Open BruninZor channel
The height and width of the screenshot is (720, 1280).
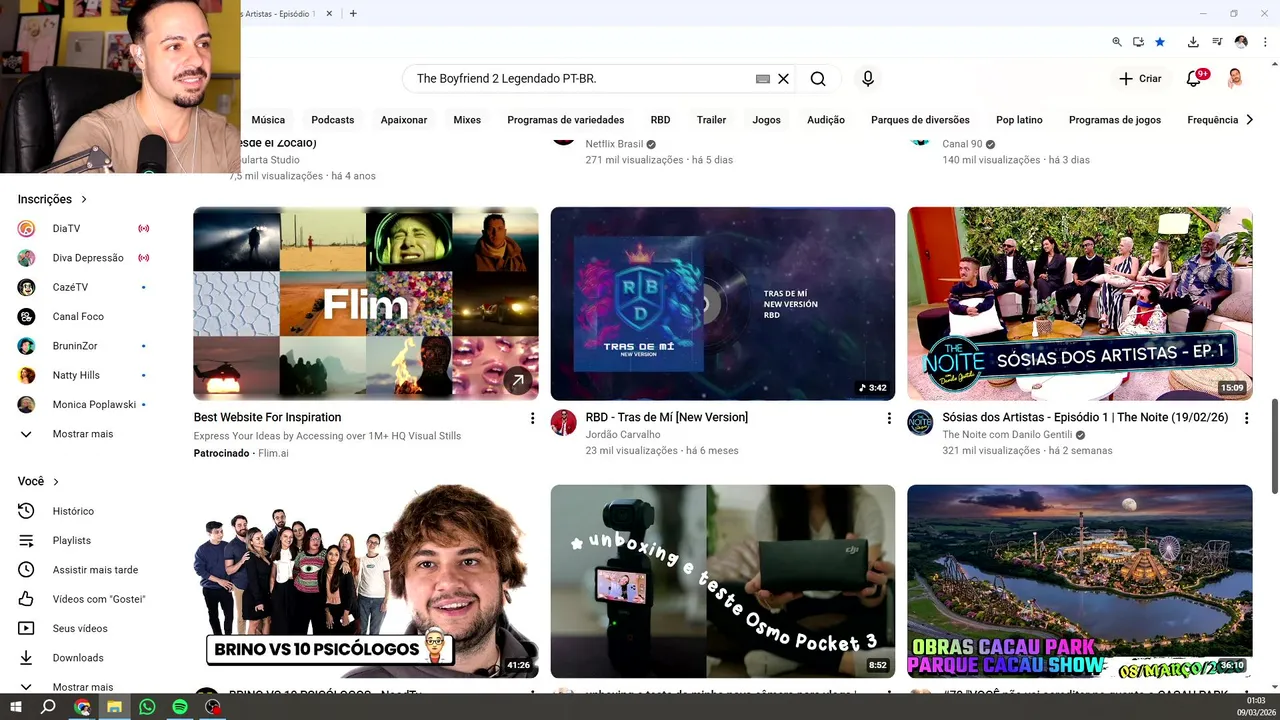[84, 346]
